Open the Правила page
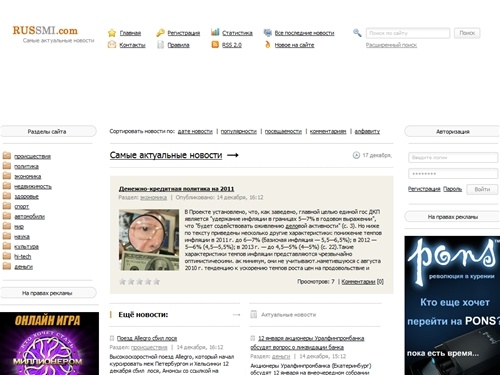 (178, 45)
